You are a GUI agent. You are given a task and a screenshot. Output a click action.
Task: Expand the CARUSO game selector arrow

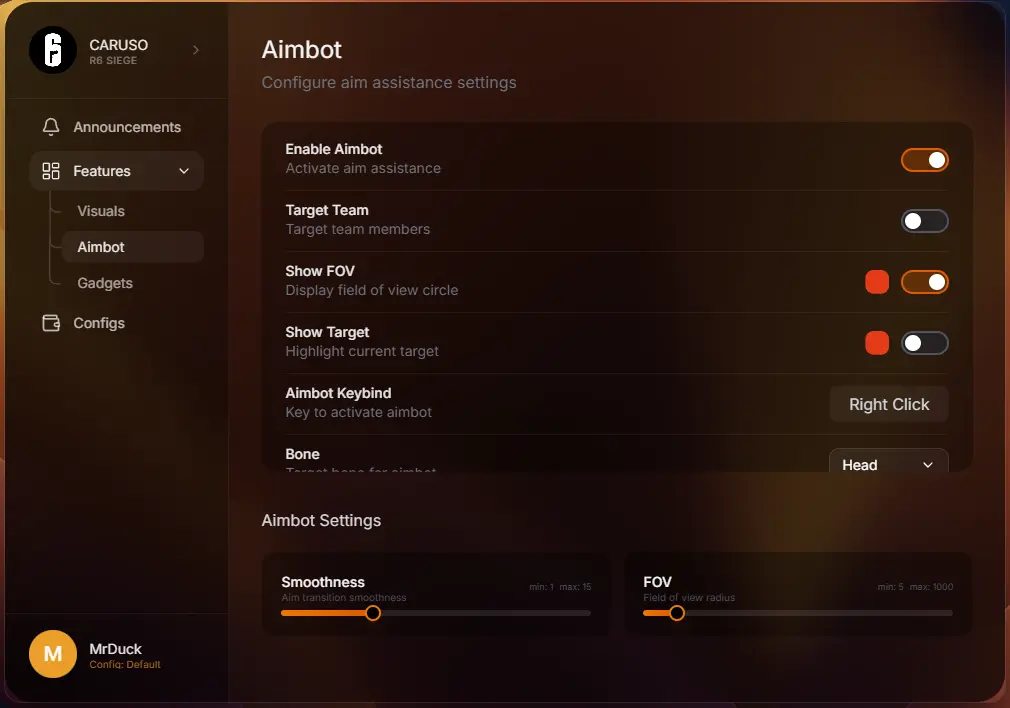coord(196,49)
